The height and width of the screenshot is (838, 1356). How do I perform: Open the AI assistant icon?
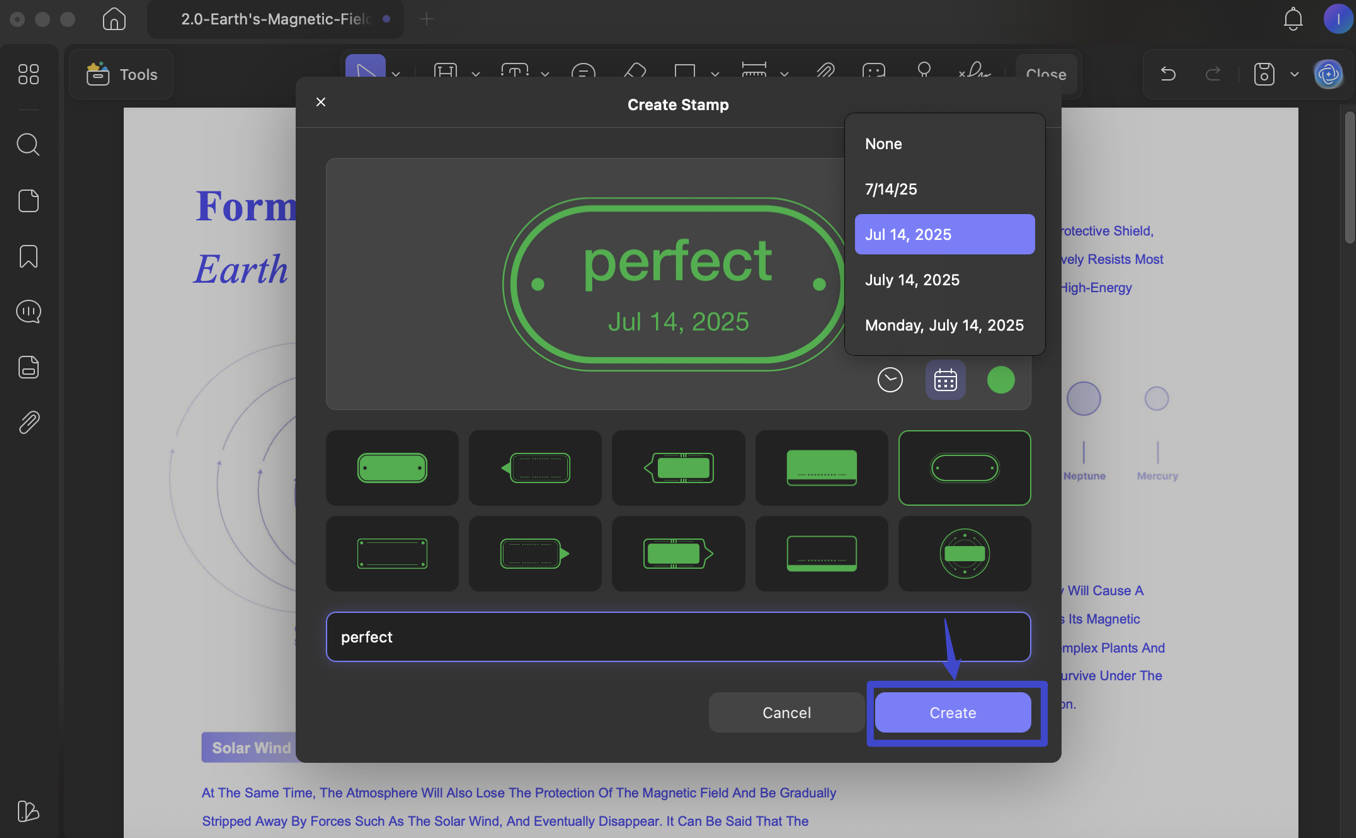(x=1328, y=74)
